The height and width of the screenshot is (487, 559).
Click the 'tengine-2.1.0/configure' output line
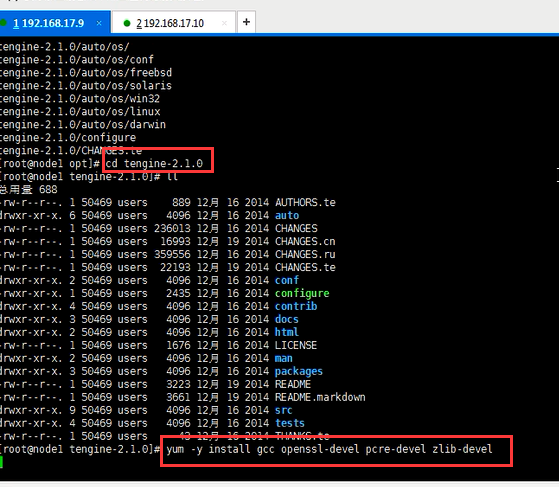[x=68, y=138]
